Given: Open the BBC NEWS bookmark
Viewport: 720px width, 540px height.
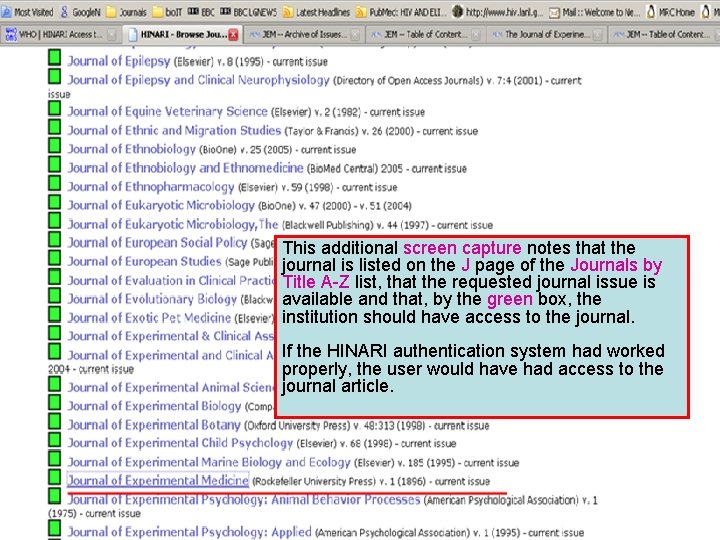Looking at the screenshot, I should pos(248,12).
